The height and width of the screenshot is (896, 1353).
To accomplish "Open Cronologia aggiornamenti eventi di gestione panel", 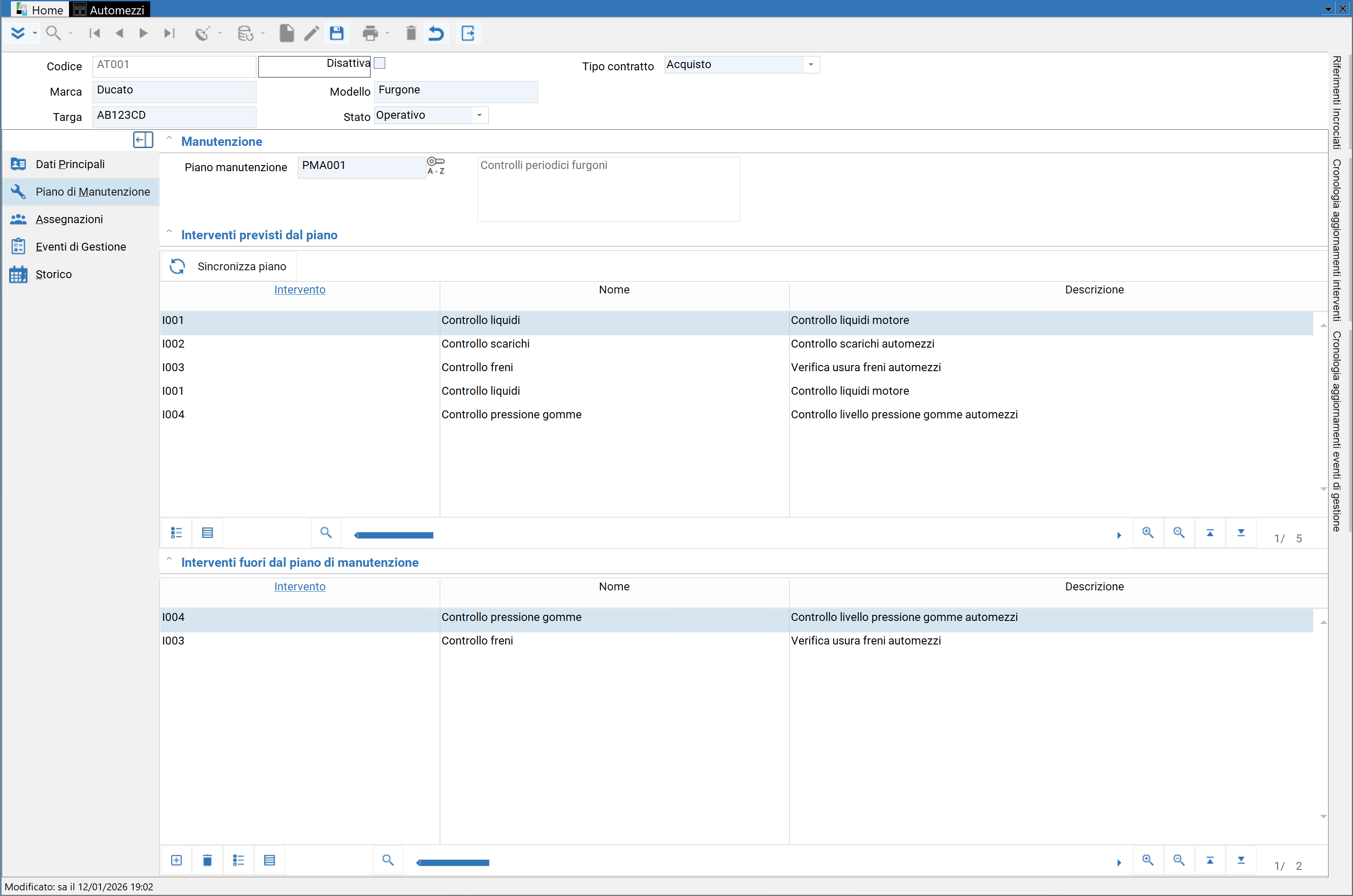I will tap(1337, 431).
